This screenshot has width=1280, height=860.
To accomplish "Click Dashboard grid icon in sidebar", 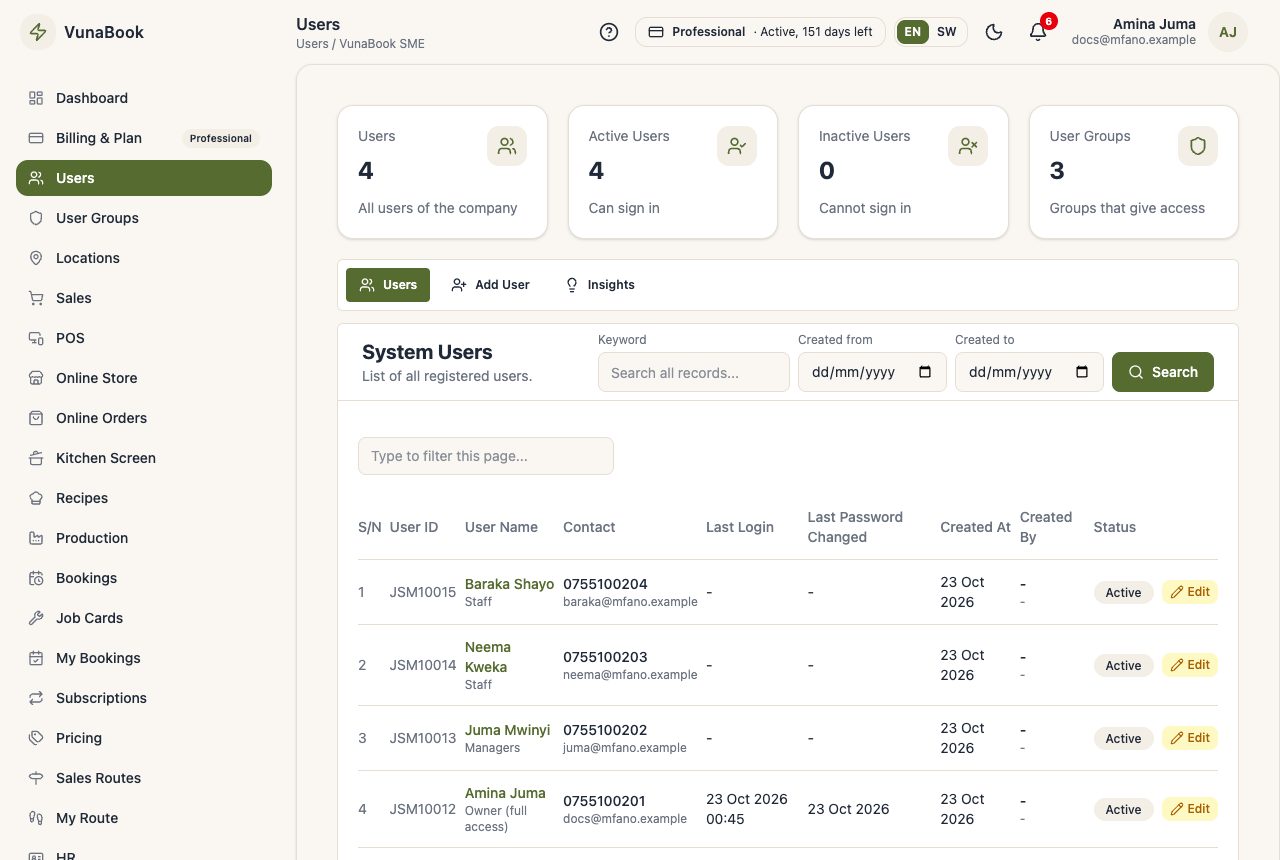I will [36, 98].
